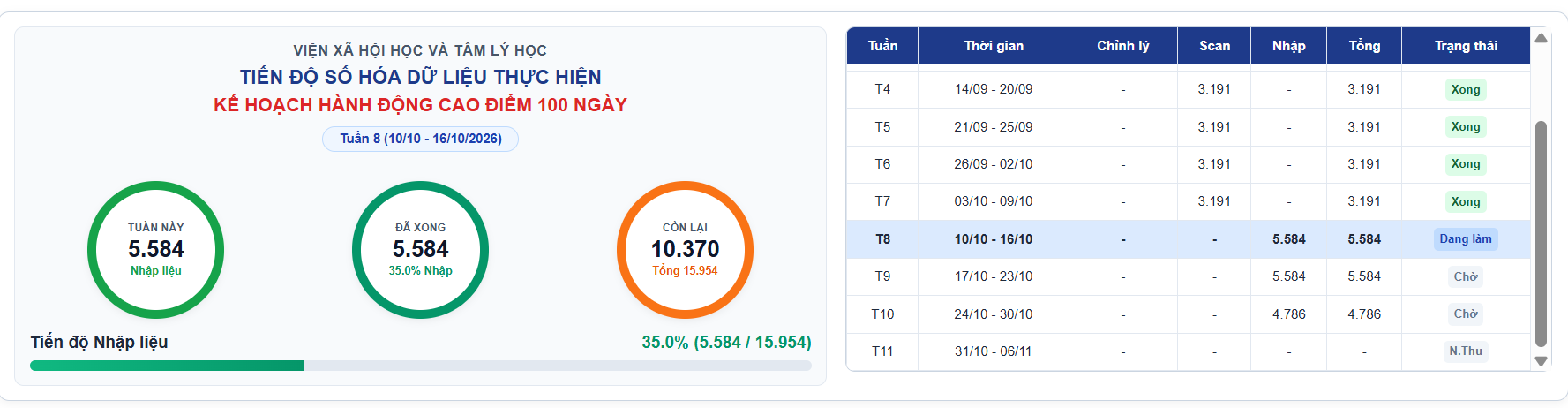Select the T10 week cell

[x=882, y=314]
